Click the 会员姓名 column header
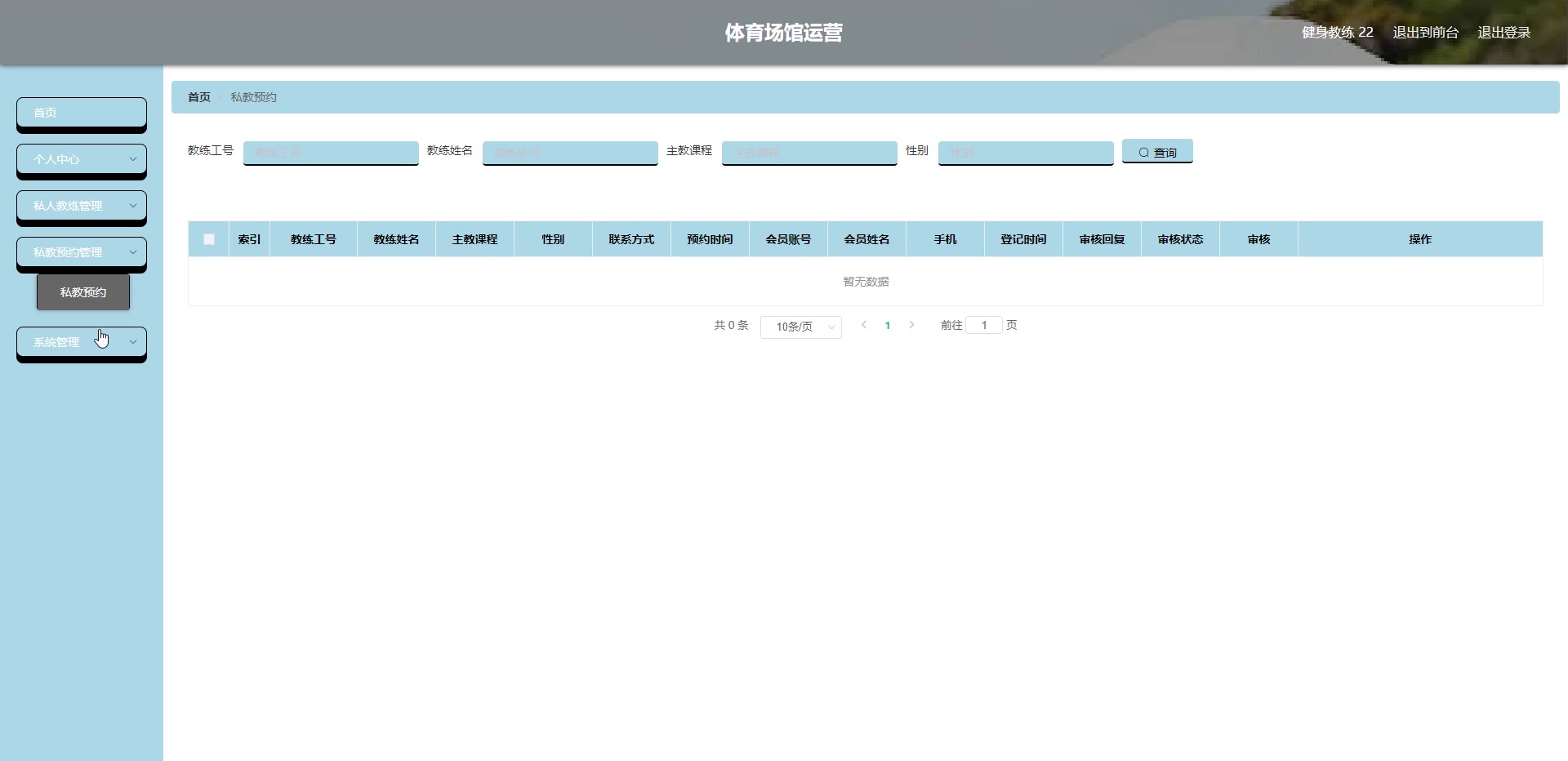 866,239
